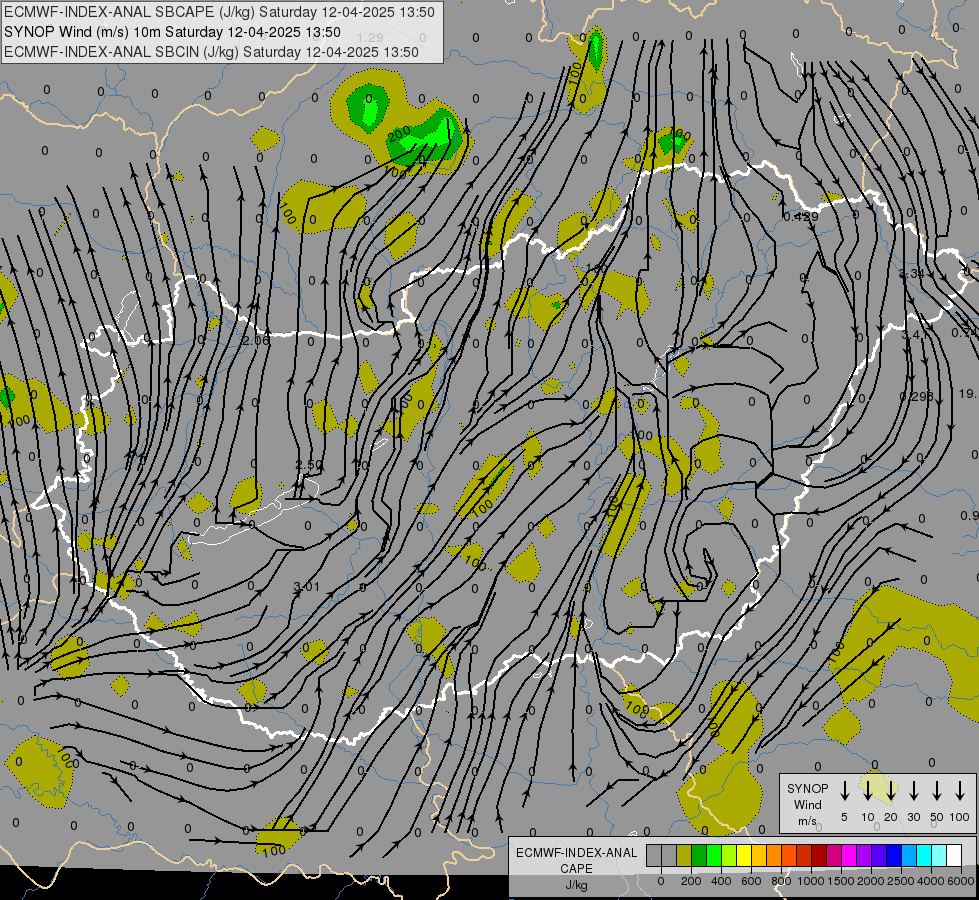
Task: Click the 6000 tick label in CAPE legend
Action: tap(962, 881)
